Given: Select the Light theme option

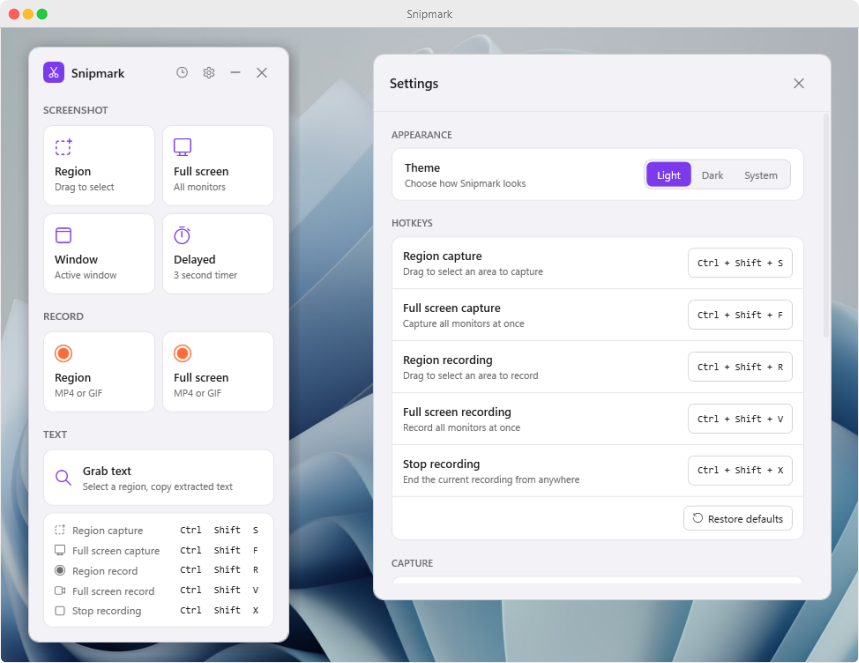Looking at the screenshot, I should coord(668,175).
